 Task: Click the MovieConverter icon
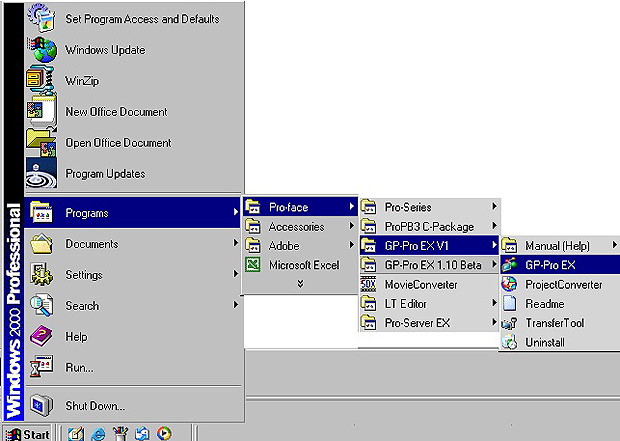click(x=368, y=284)
